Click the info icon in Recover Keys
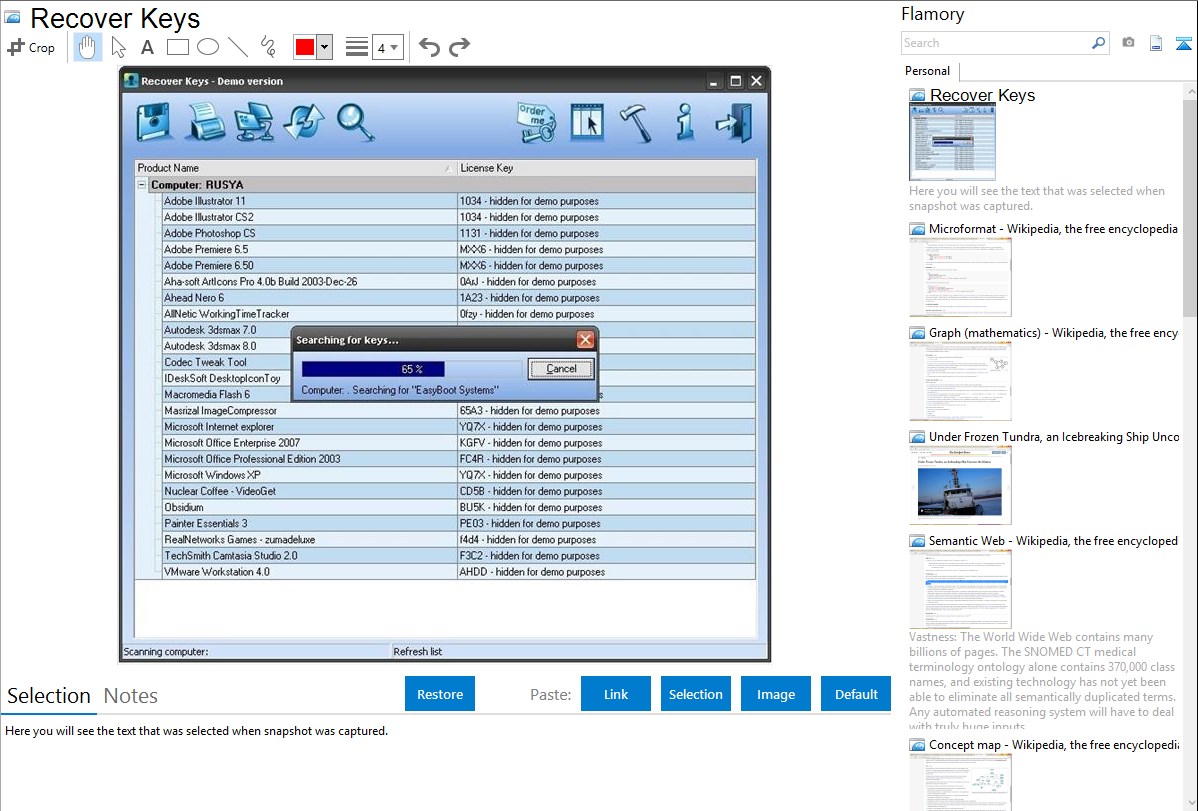The image size is (1198, 811). pos(685,122)
